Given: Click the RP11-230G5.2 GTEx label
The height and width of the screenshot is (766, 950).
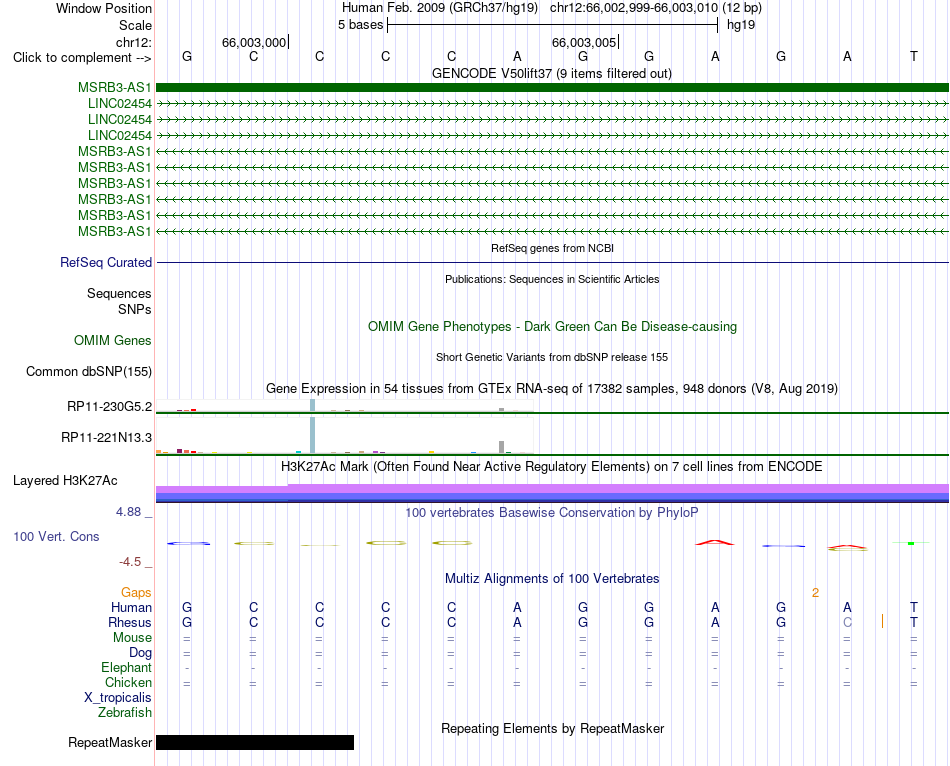Looking at the screenshot, I should (x=109, y=407).
